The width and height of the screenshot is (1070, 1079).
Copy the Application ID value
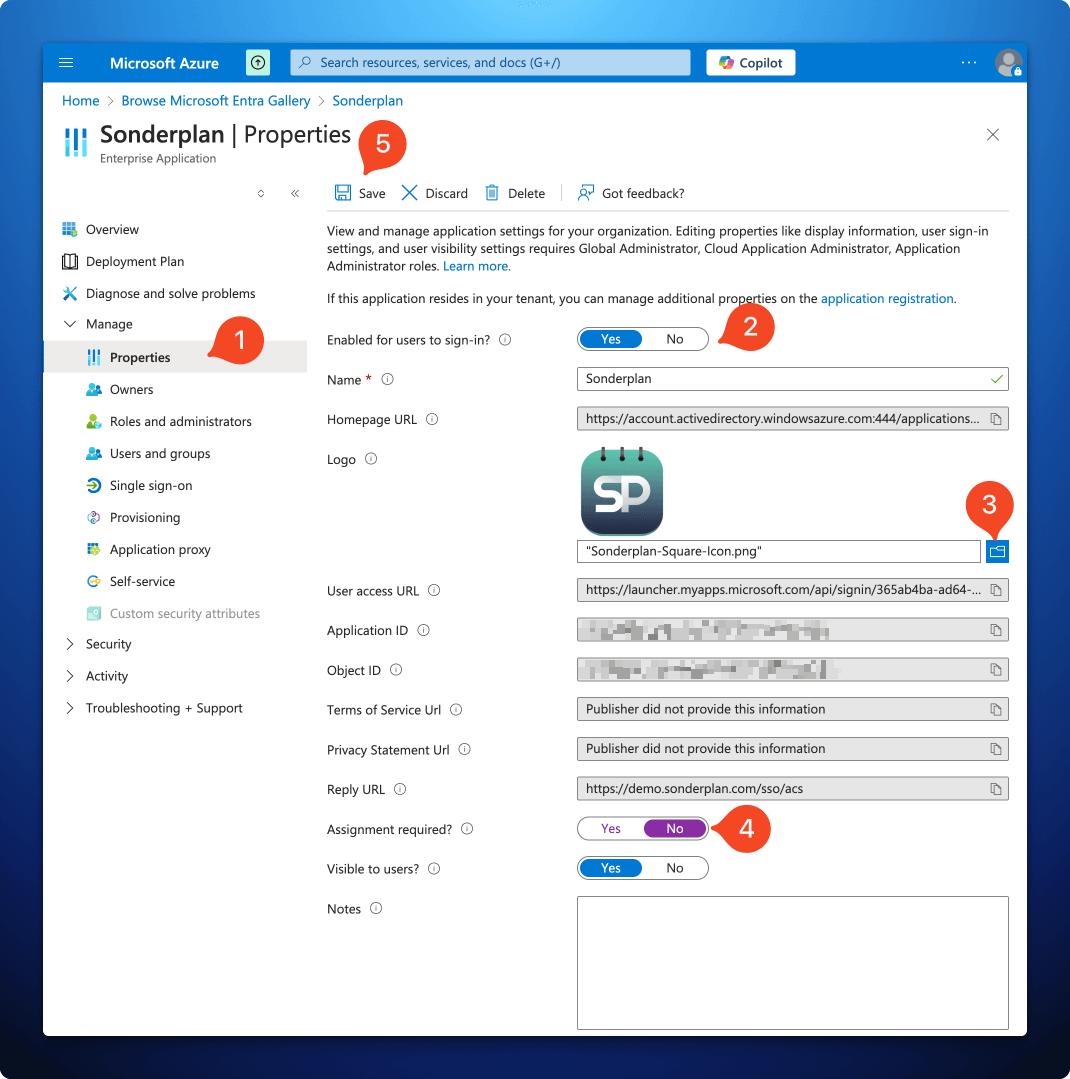[x=995, y=630]
